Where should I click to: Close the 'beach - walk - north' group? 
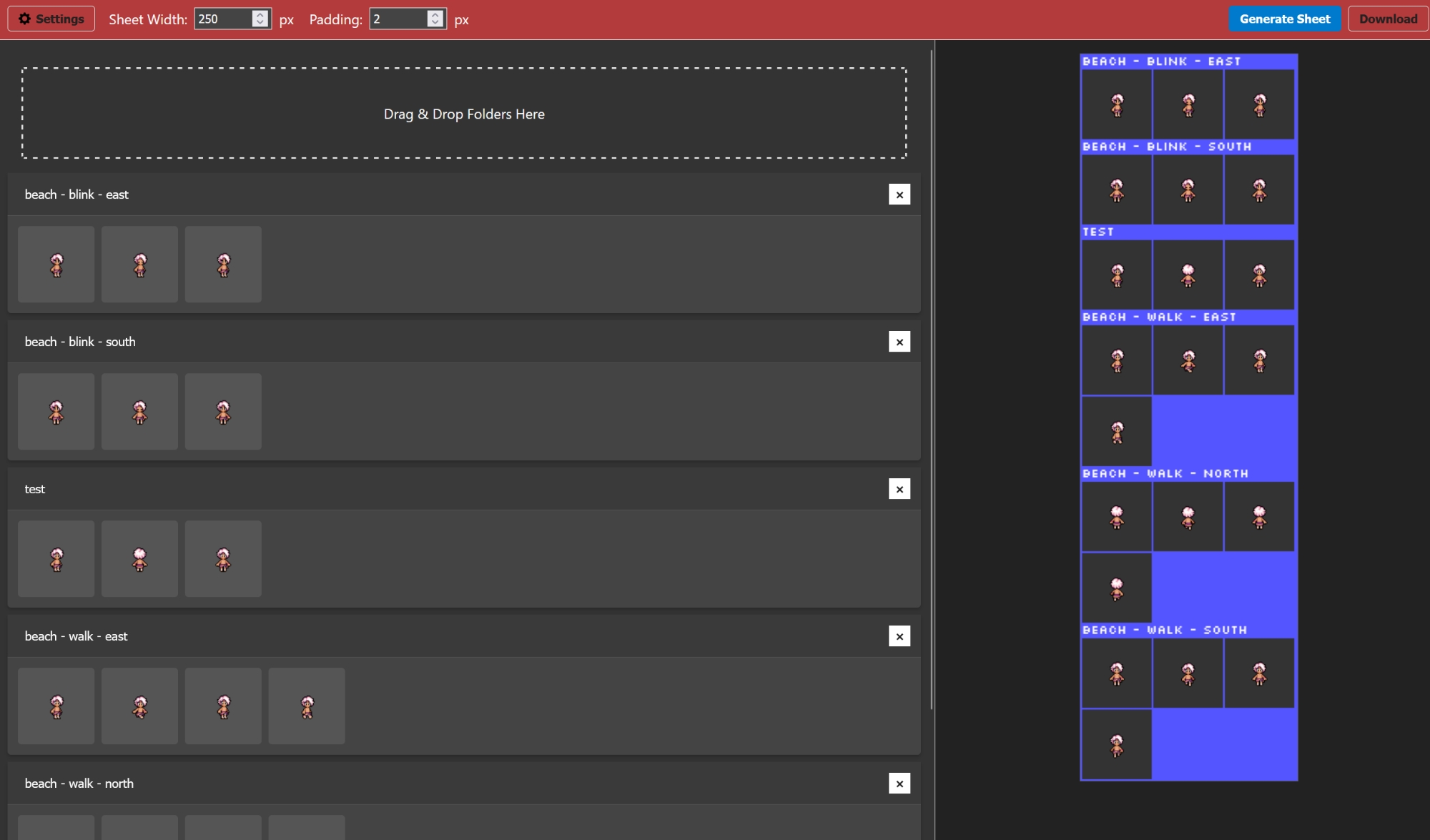(899, 784)
